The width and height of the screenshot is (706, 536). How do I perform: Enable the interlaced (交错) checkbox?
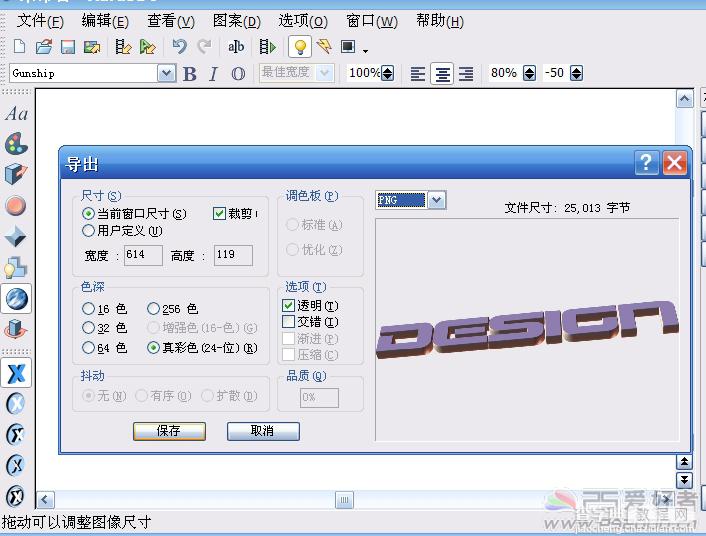coord(289,322)
